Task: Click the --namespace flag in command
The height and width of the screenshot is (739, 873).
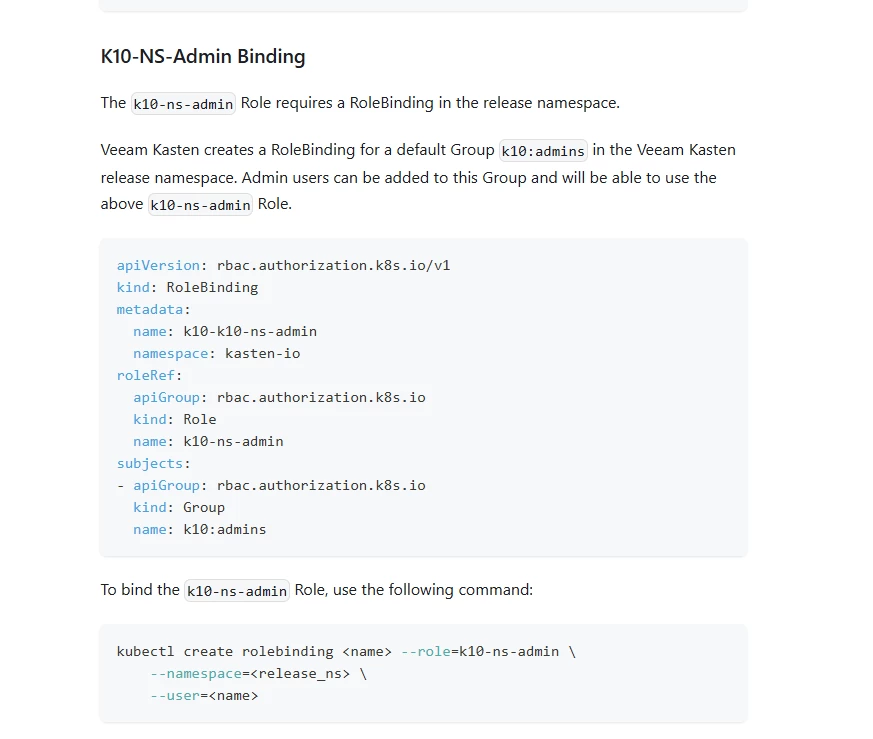Action: [x=195, y=674]
